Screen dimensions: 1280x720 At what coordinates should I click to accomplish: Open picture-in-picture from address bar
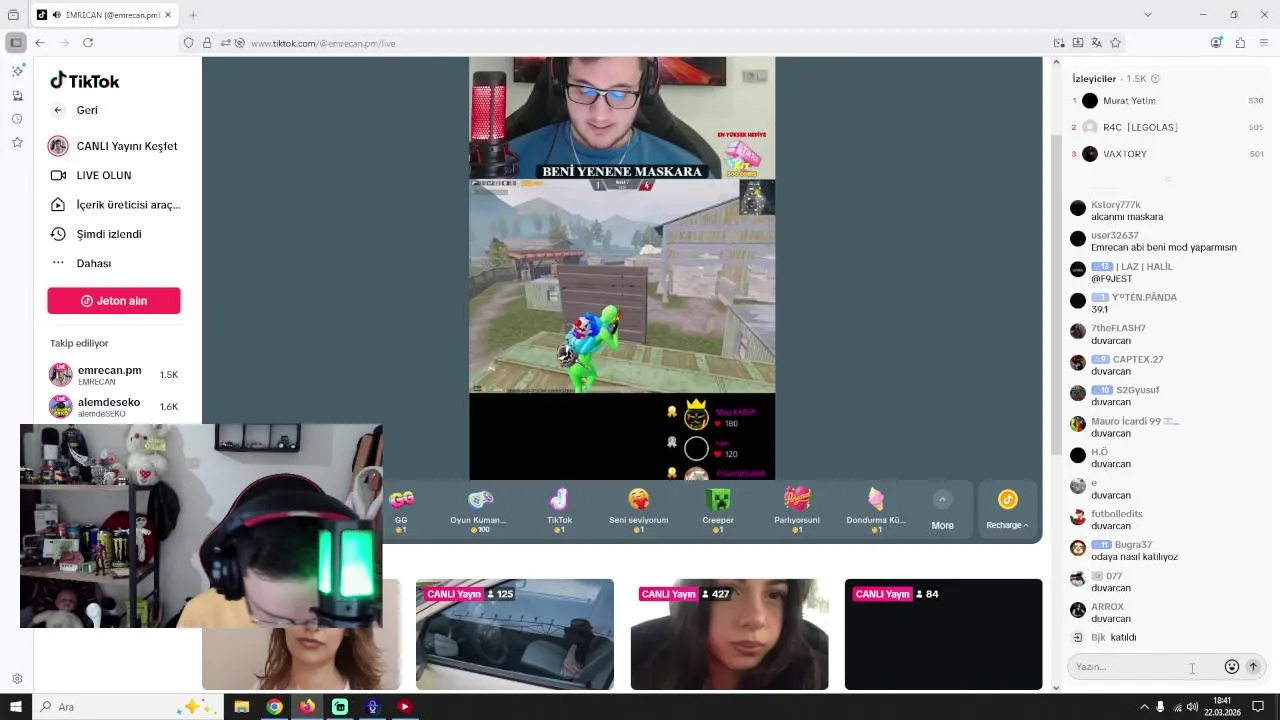point(1059,43)
